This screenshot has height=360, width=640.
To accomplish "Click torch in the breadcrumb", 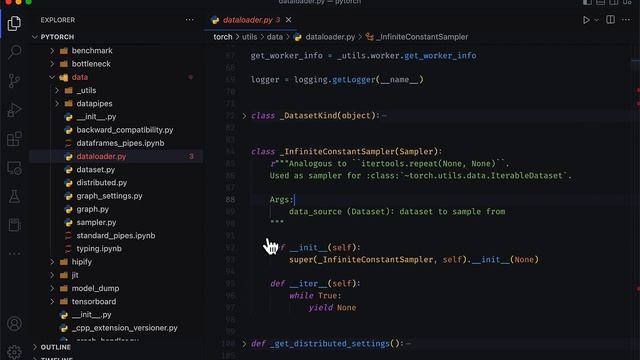I will click(x=222, y=37).
